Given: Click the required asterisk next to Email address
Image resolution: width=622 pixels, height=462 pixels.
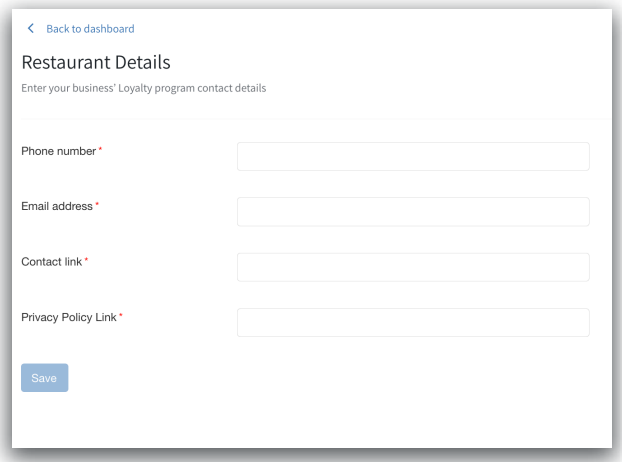Looking at the screenshot, I should point(97,205).
